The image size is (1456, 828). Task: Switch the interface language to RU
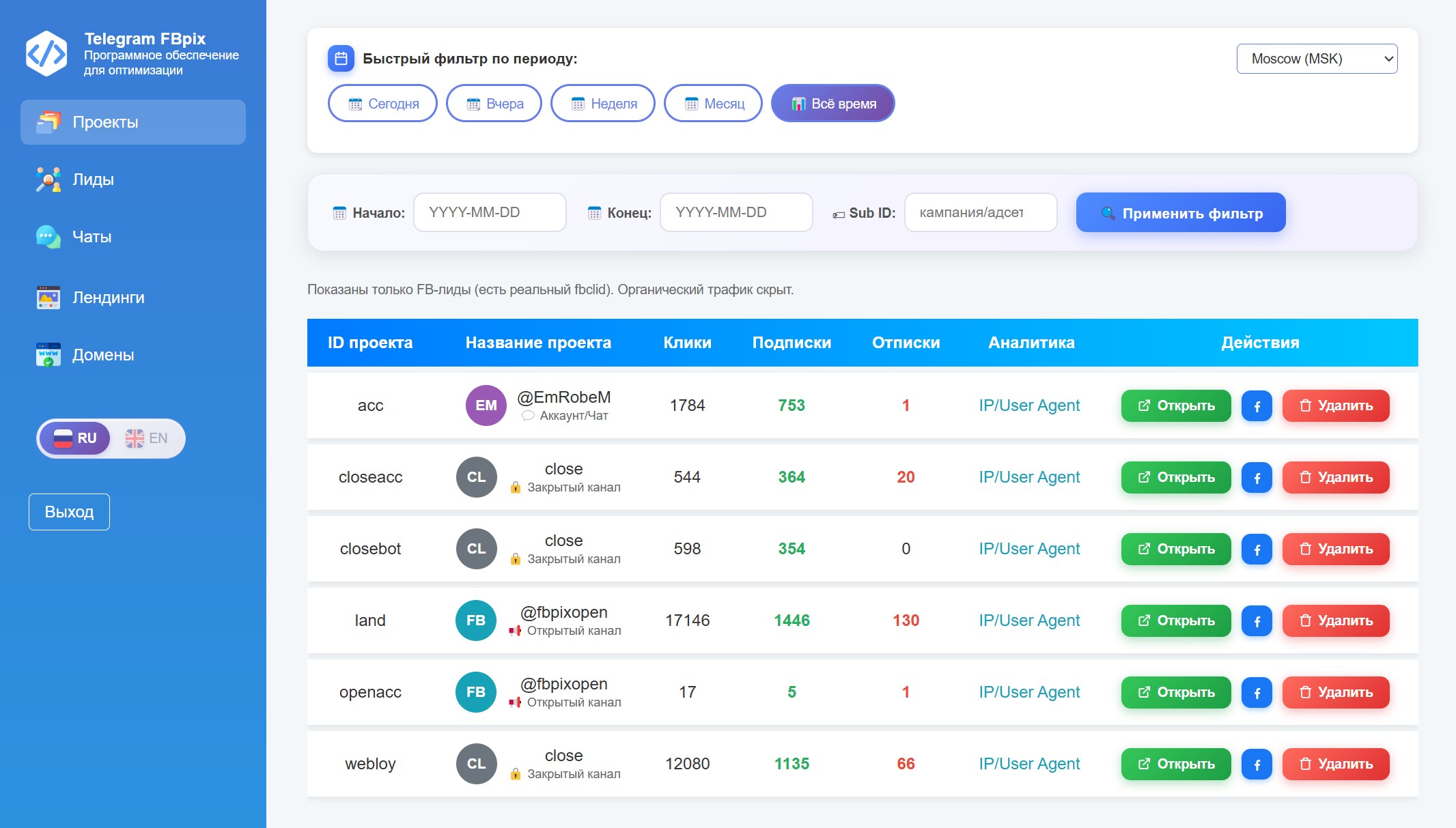click(75, 438)
